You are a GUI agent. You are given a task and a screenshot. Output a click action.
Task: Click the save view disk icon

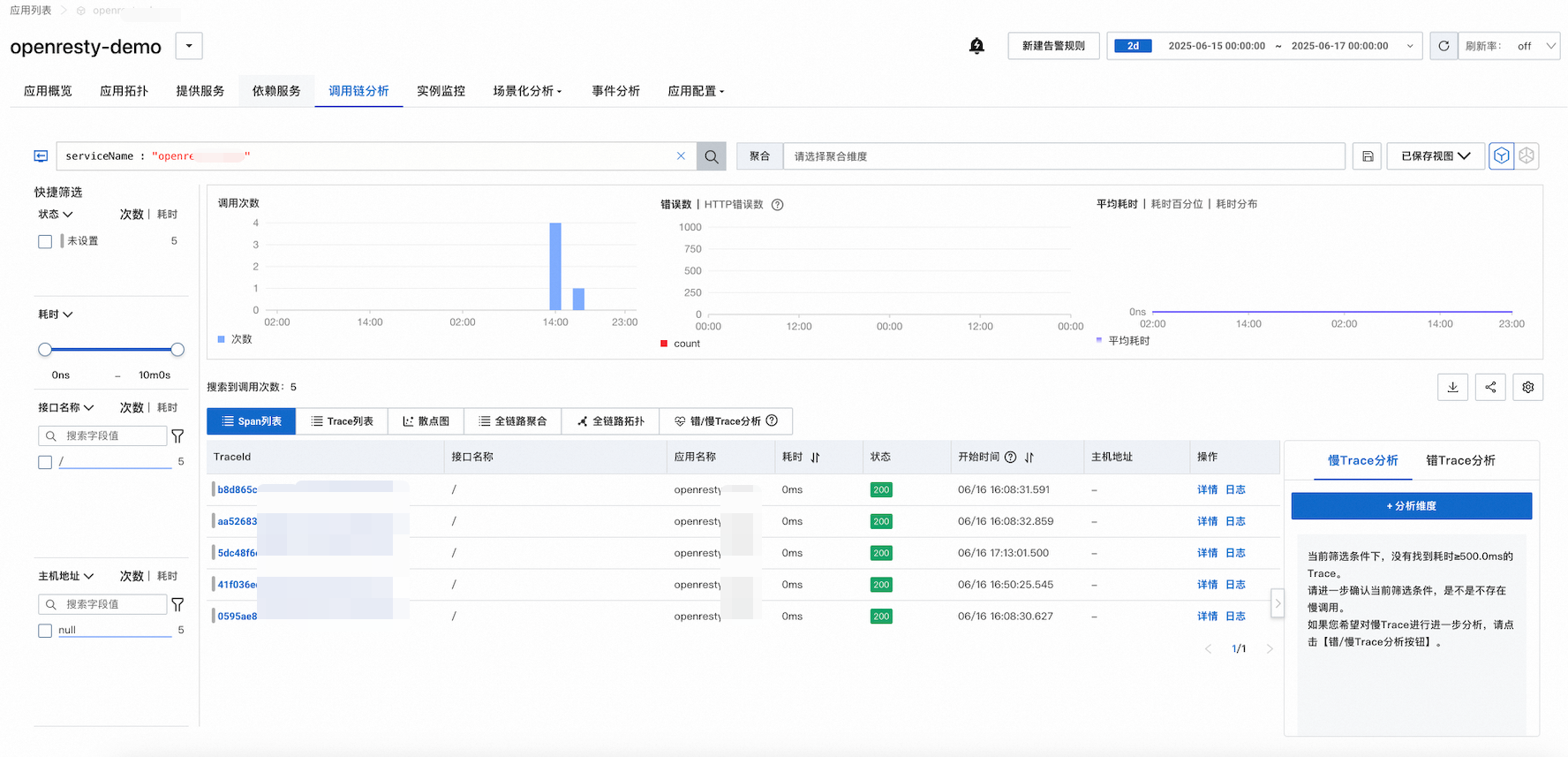[1367, 156]
